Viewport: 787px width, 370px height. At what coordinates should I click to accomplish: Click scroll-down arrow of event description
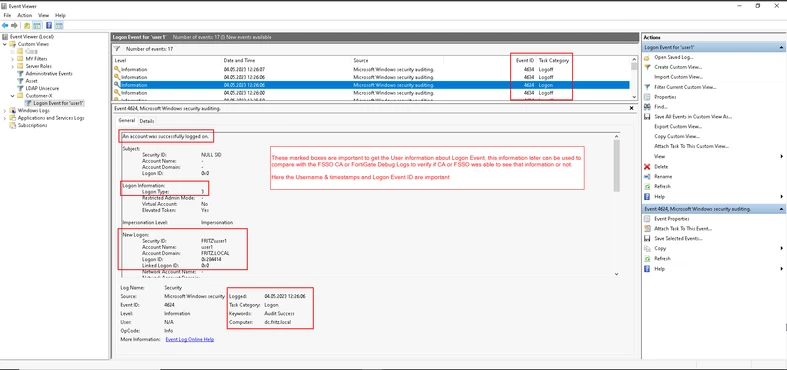point(617,274)
